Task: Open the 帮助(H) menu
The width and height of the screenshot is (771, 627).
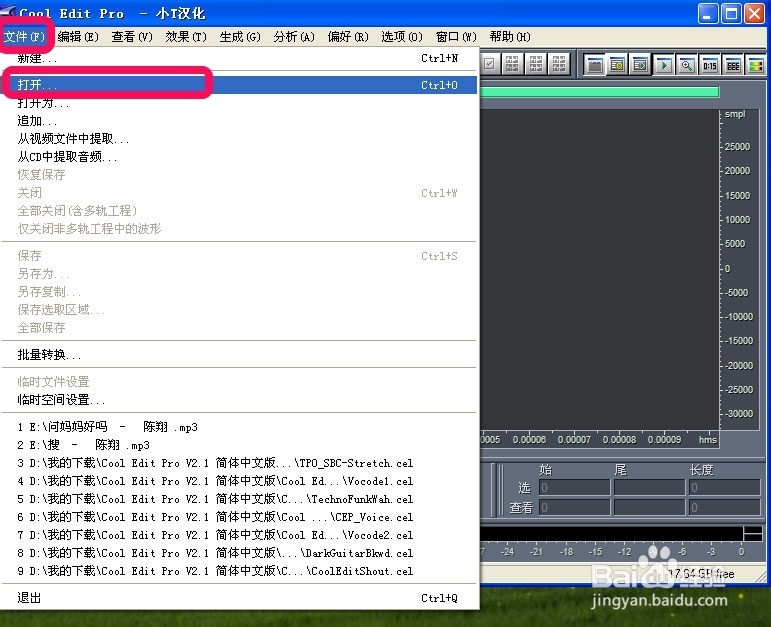Action: click(x=510, y=36)
